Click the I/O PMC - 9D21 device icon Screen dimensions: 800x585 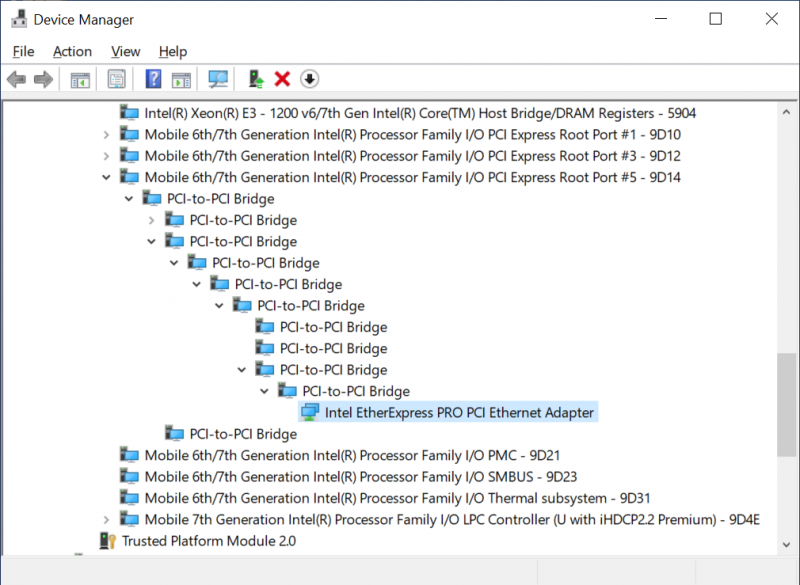coord(129,455)
